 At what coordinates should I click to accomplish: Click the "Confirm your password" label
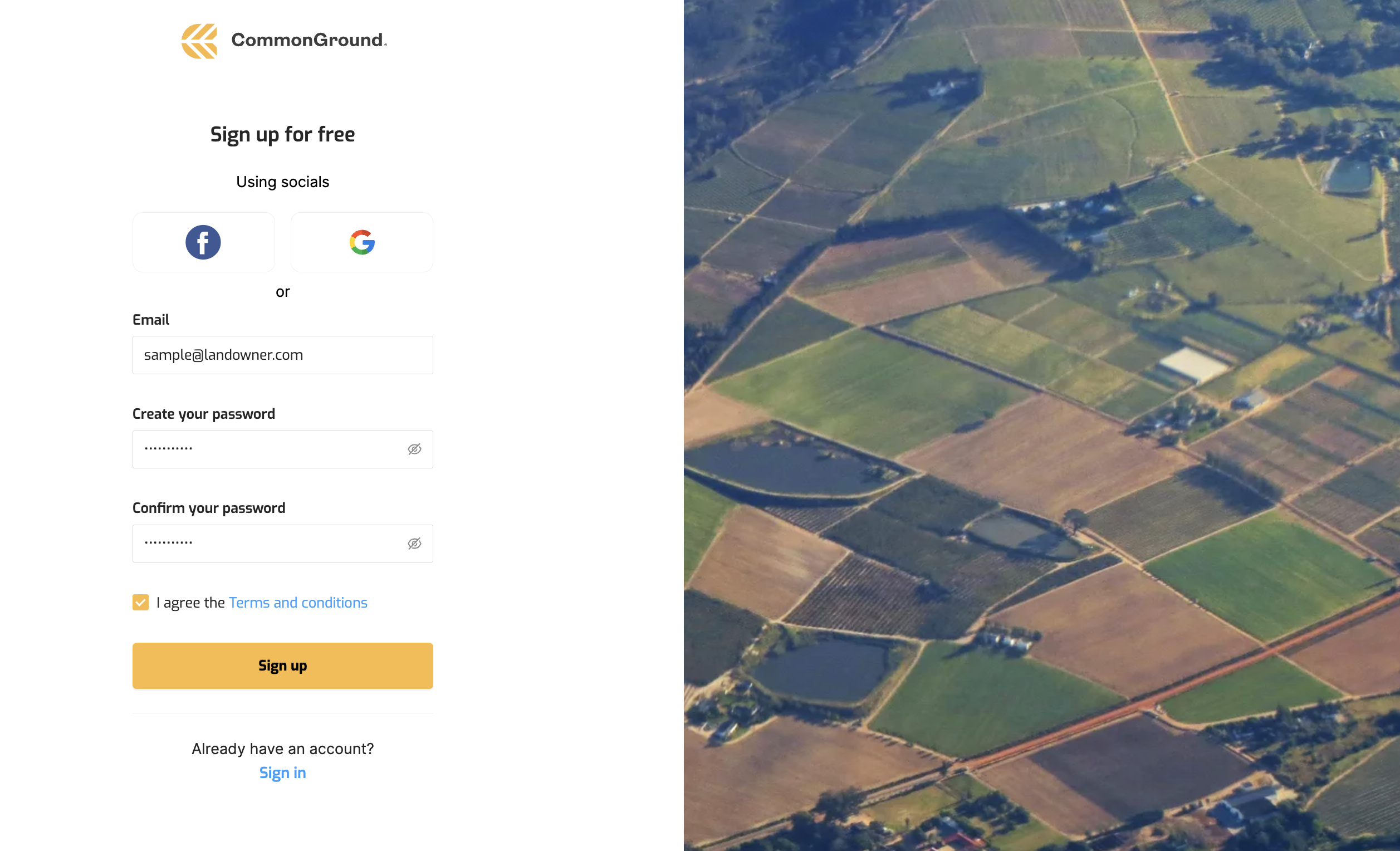208,508
